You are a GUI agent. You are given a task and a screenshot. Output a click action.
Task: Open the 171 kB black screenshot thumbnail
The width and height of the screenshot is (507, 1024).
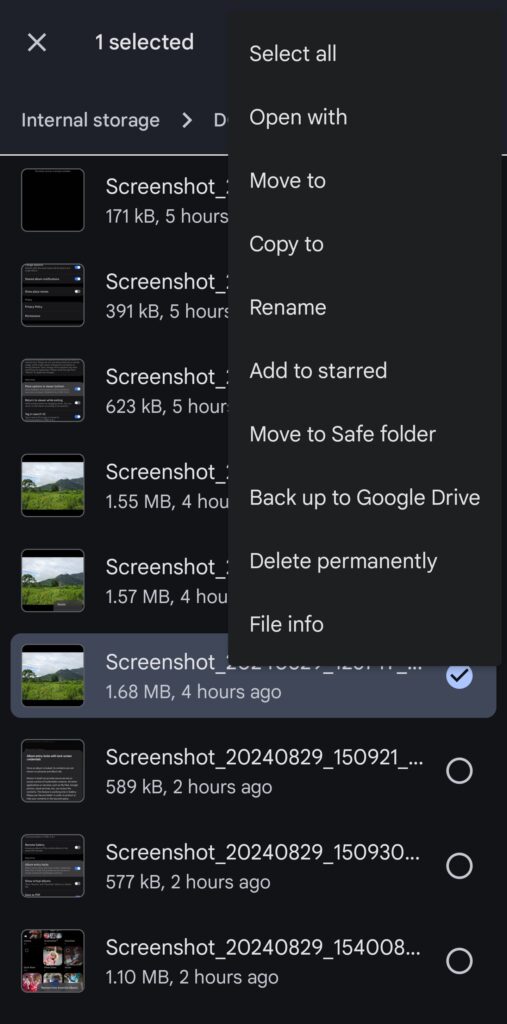click(53, 200)
